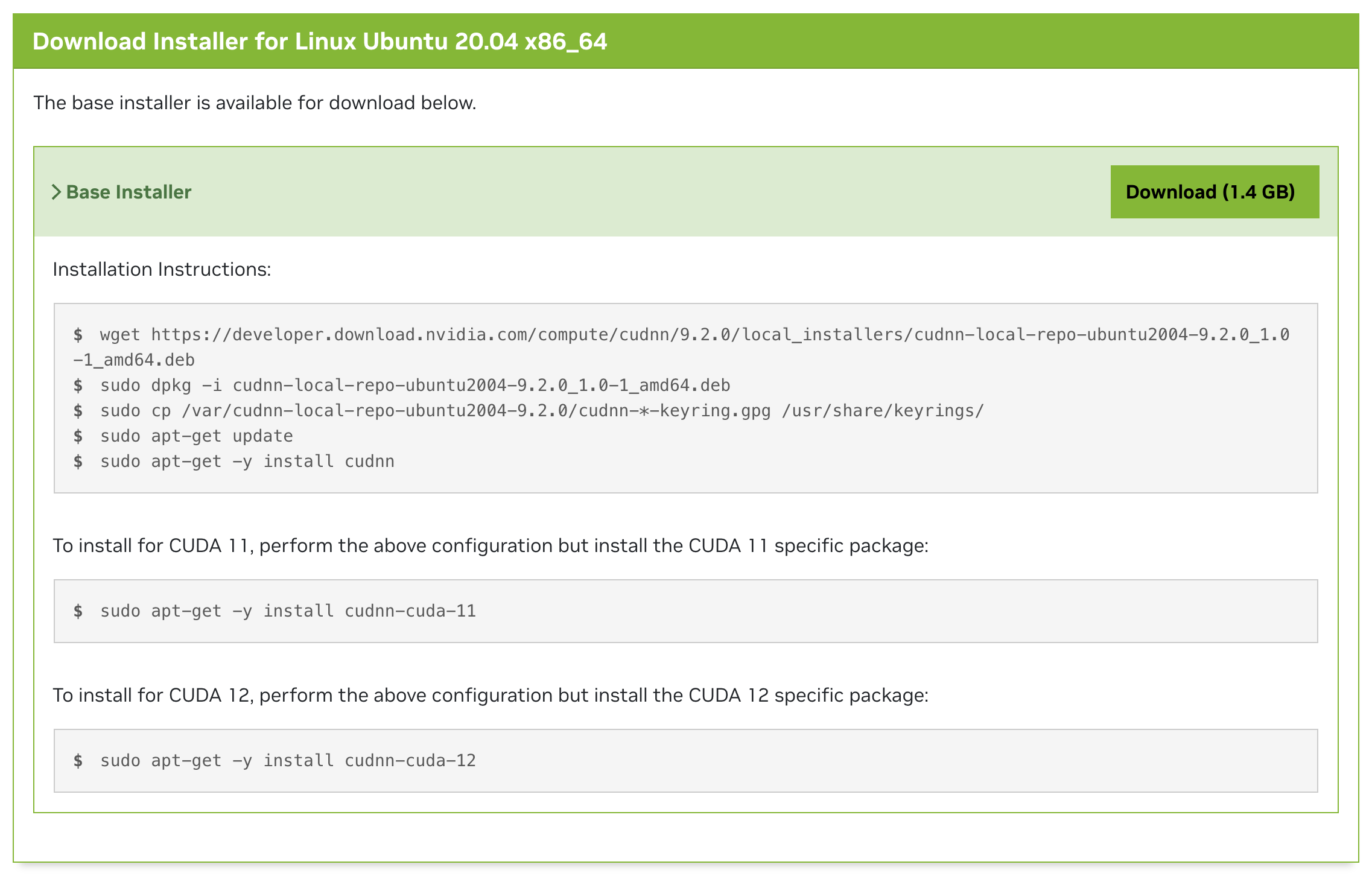
Task: Click the sudo apt-get update line
Action: (183, 436)
